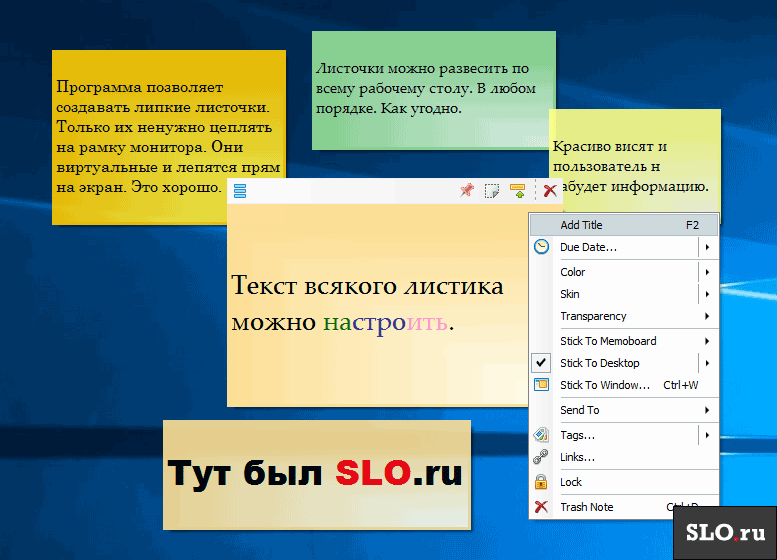777x560 pixels.
Task: Choose Add Title from the context menu
Action: pyautogui.click(x=624, y=225)
